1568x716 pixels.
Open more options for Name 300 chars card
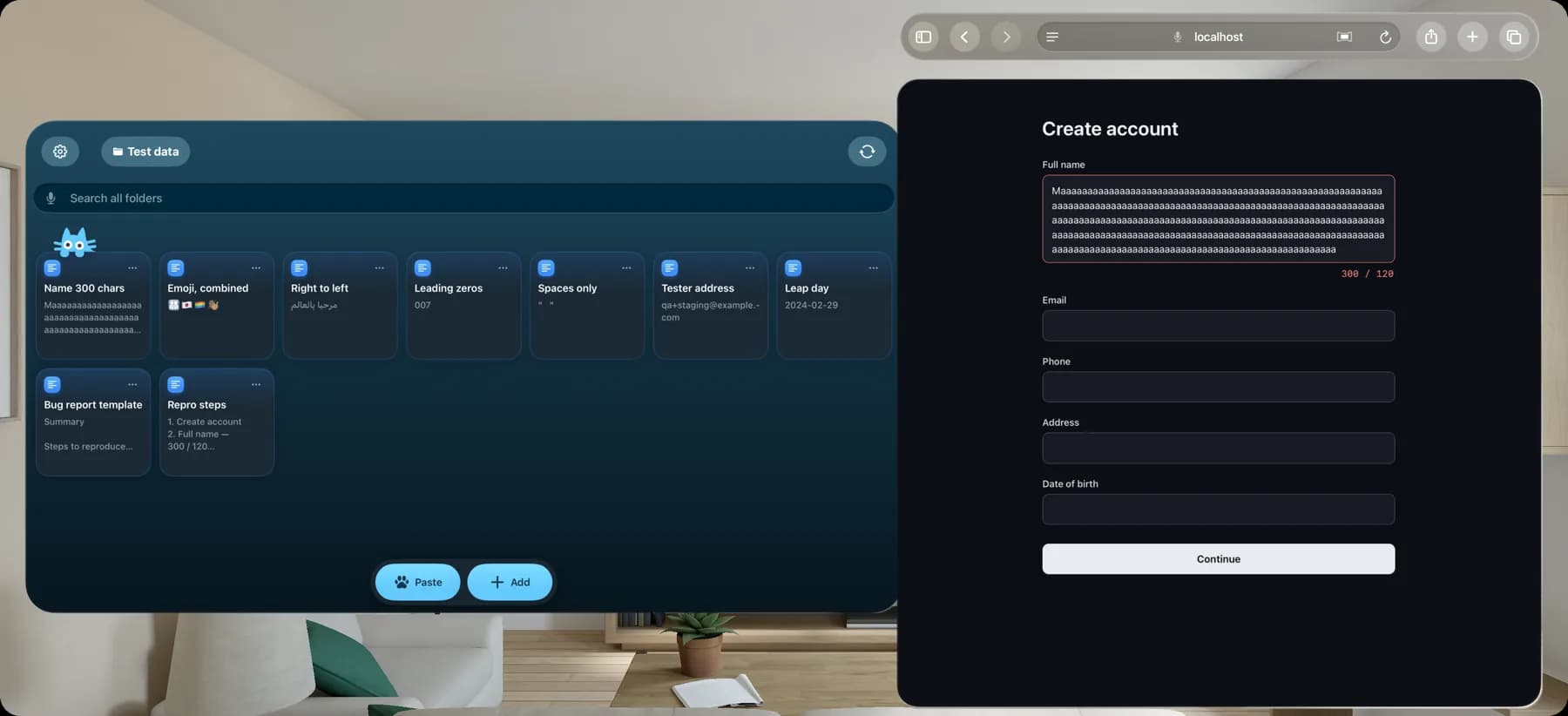[132, 268]
